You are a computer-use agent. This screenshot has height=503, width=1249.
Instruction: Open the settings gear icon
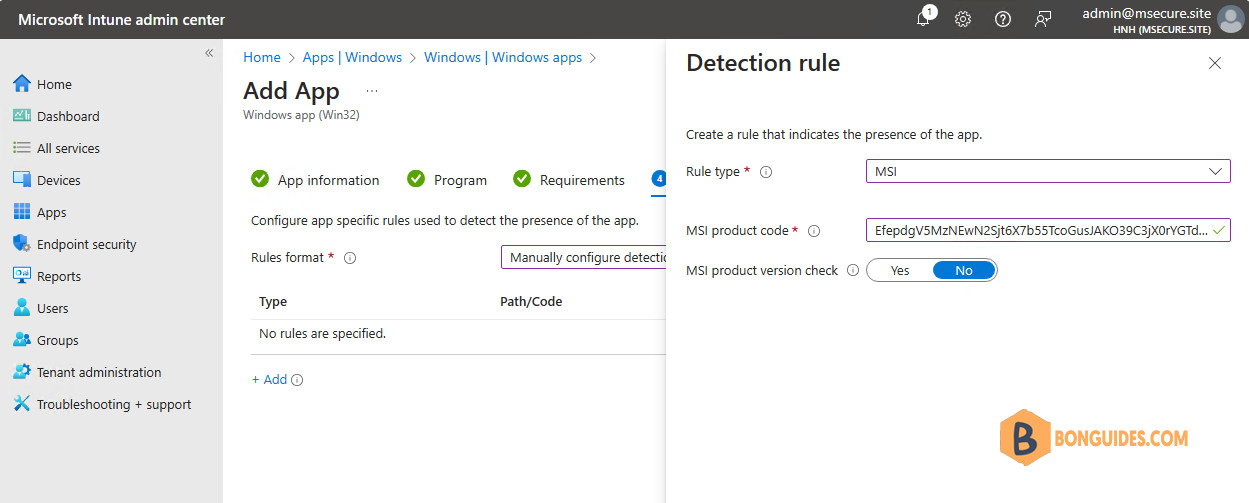tap(963, 19)
